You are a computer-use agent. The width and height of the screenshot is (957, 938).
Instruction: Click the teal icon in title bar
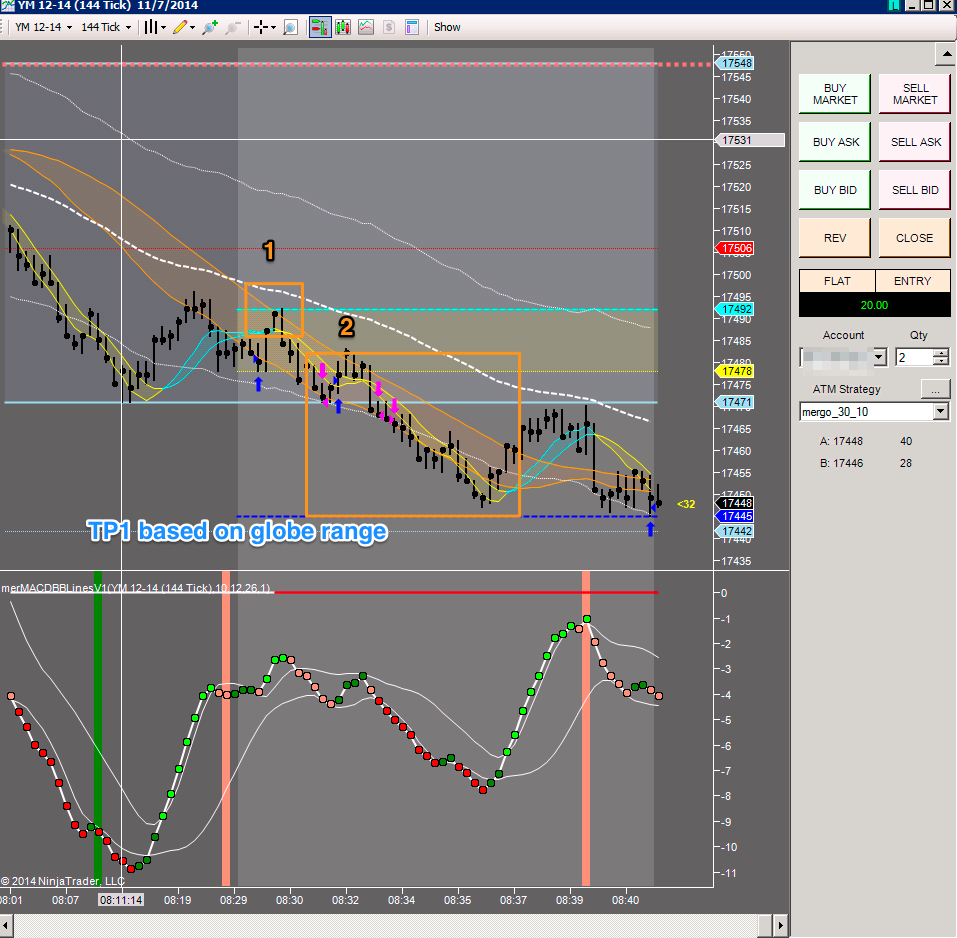coord(894,5)
